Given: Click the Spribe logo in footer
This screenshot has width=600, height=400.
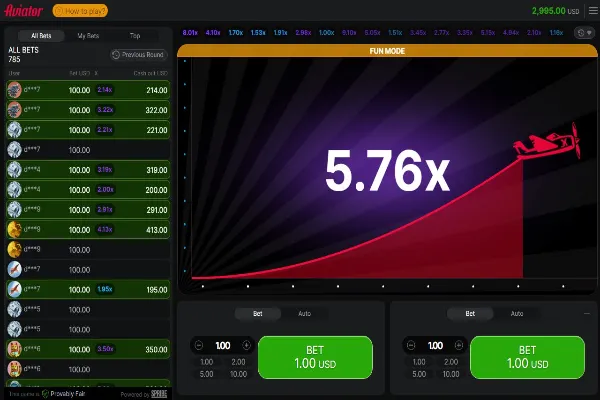Looking at the screenshot, I should pyautogui.click(x=159, y=394).
